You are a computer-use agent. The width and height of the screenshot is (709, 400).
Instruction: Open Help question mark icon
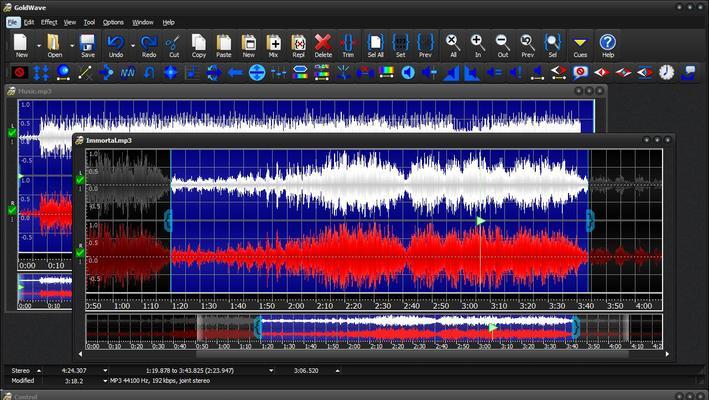point(608,46)
